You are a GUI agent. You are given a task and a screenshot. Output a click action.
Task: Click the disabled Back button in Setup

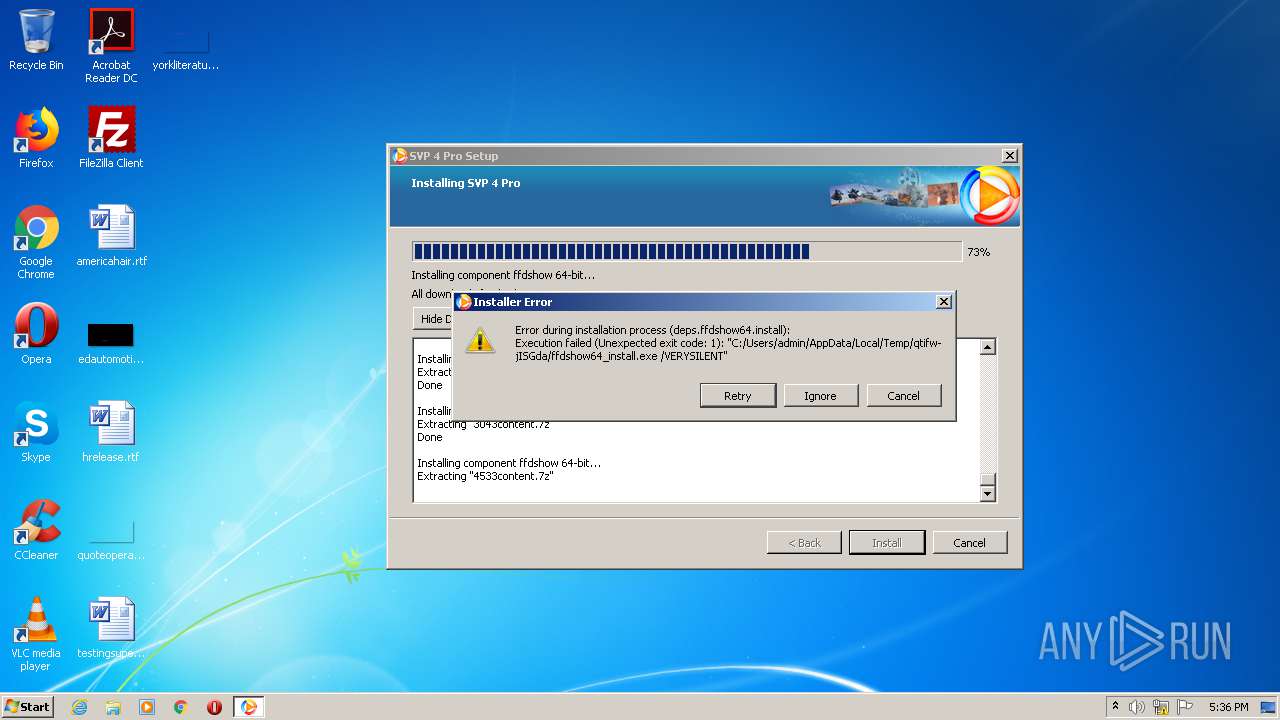coord(804,543)
